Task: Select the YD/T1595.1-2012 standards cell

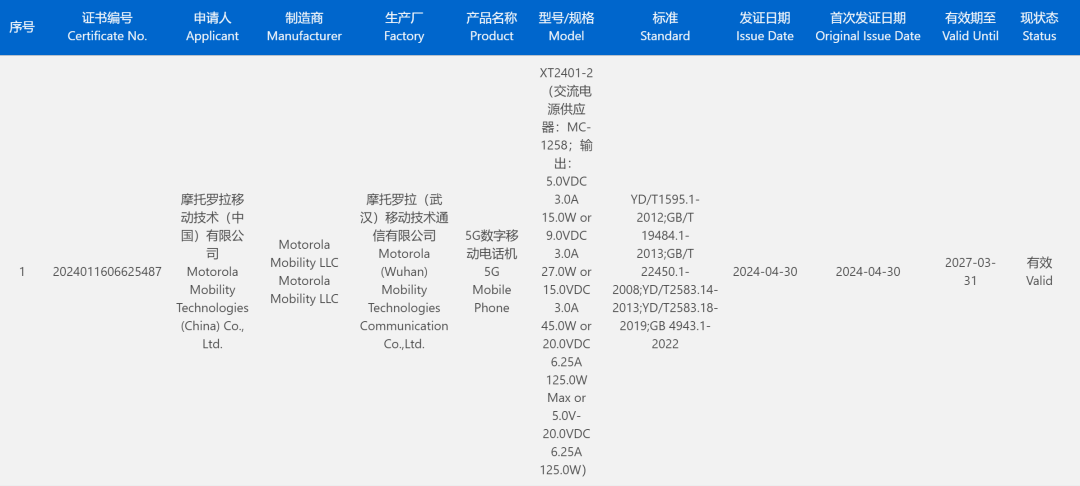Action: point(665,271)
